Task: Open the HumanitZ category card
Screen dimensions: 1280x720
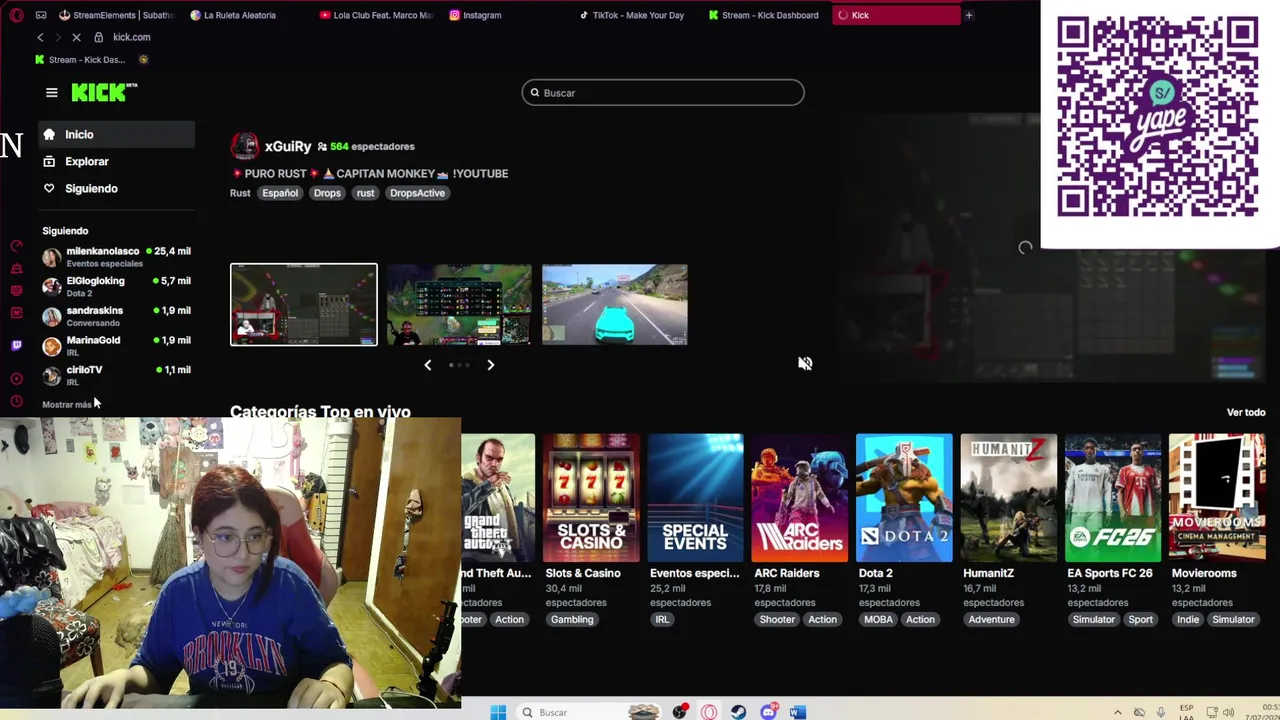Action: click(x=1008, y=498)
